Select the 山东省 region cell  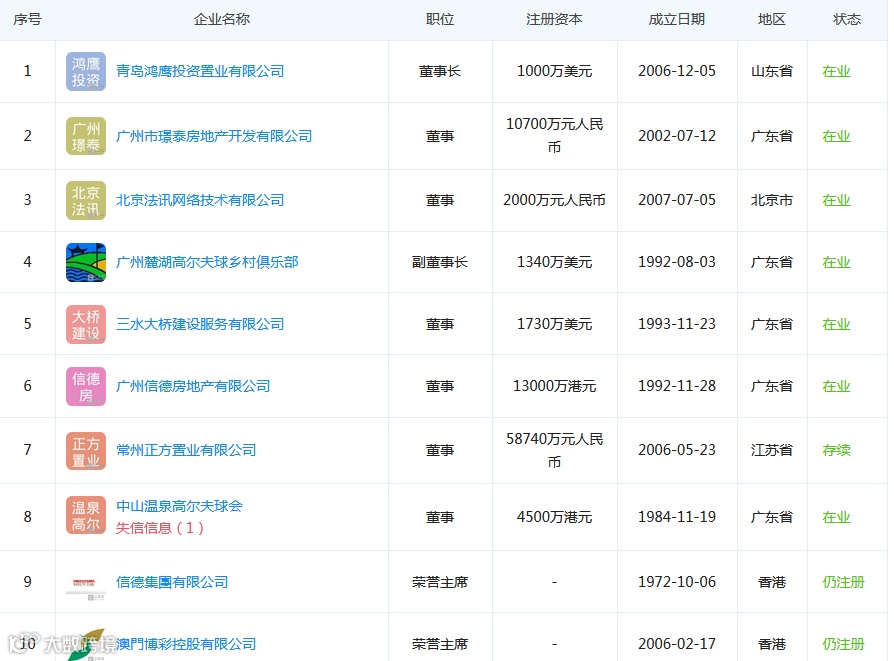point(772,71)
